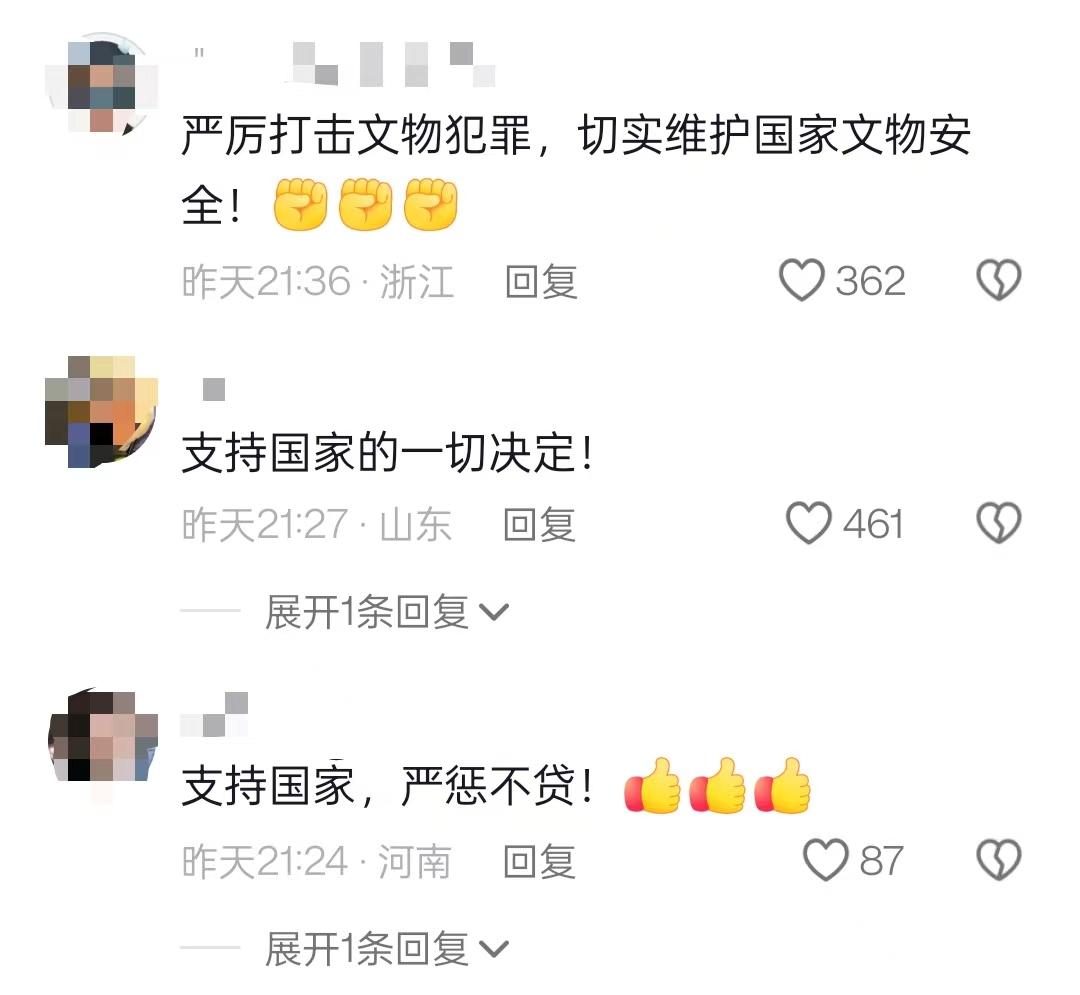
Task: Tap broken heart on Shandong comment
Action: 999,523
